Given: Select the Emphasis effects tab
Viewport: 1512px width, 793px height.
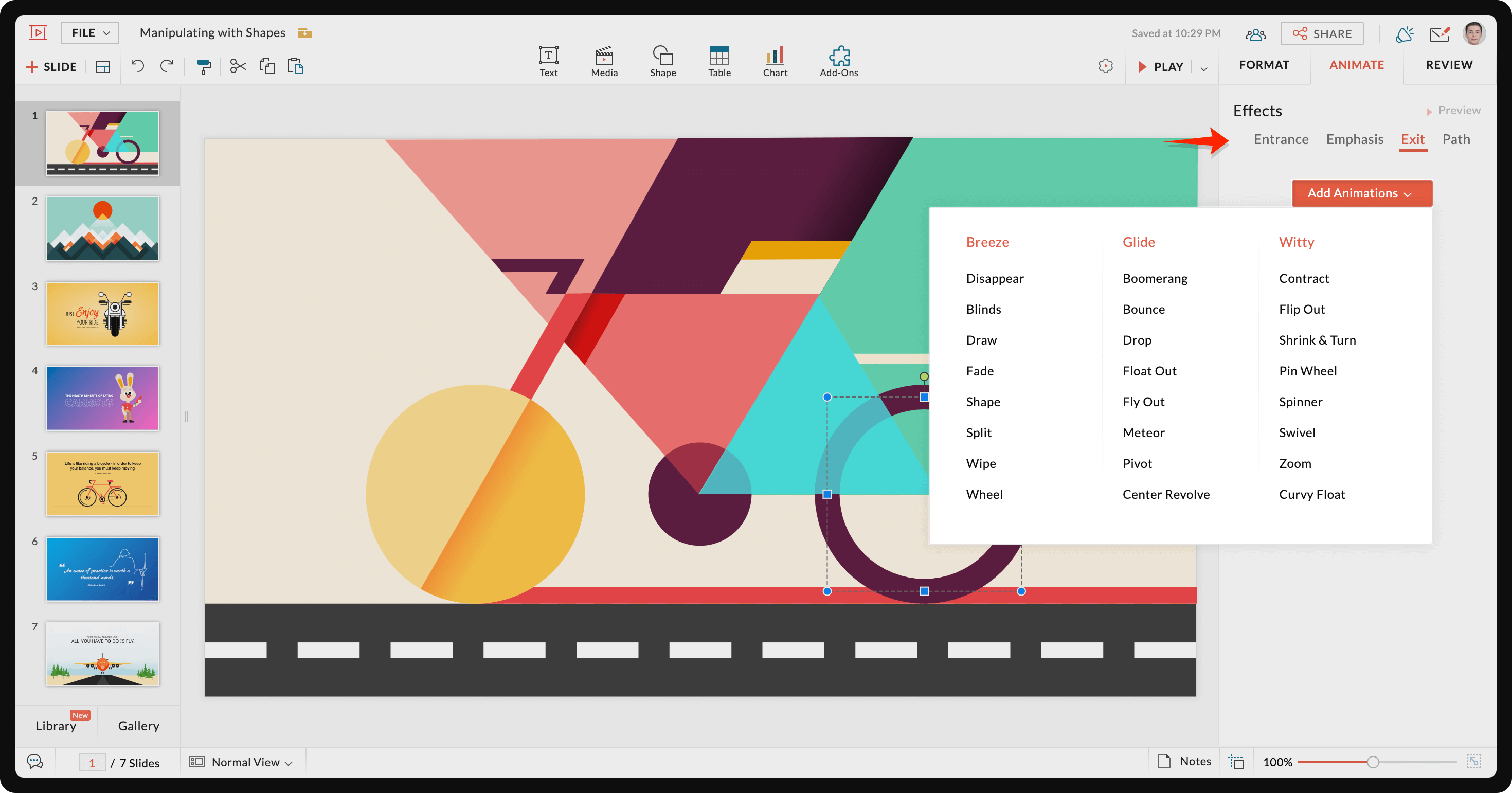Looking at the screenshot, I should click(1352, 139).
